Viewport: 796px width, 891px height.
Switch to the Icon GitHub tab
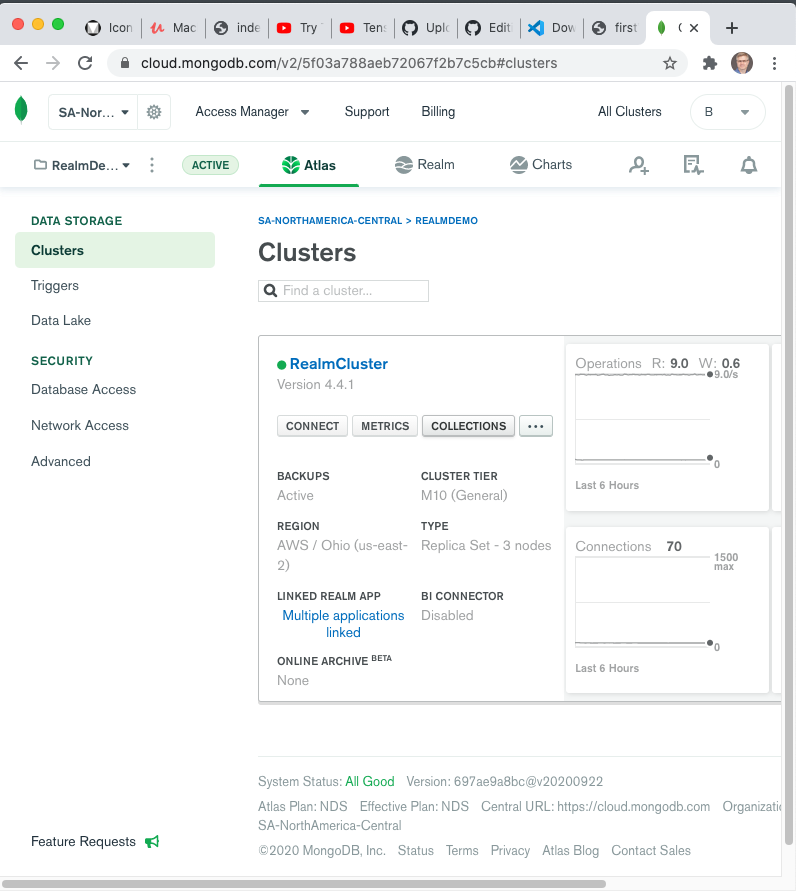pos(110,28)
